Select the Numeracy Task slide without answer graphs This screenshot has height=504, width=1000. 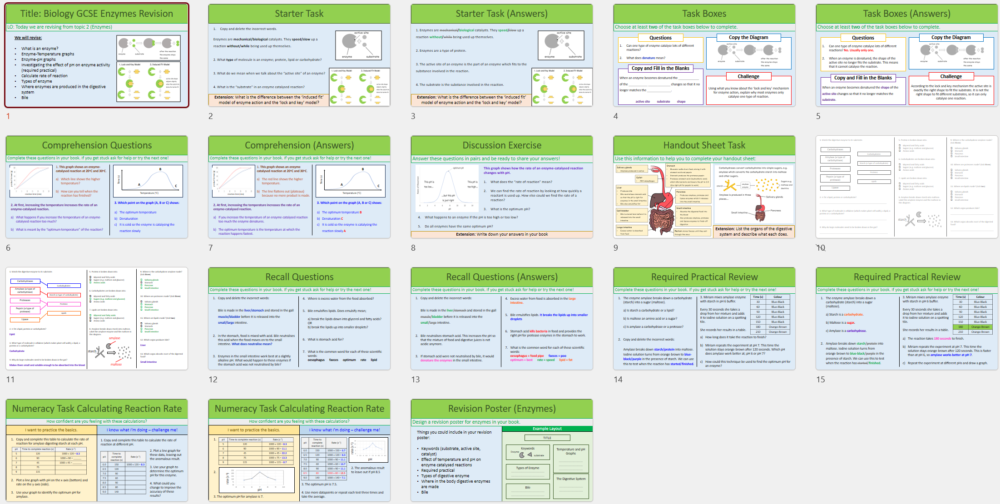[x=98, y=450]
